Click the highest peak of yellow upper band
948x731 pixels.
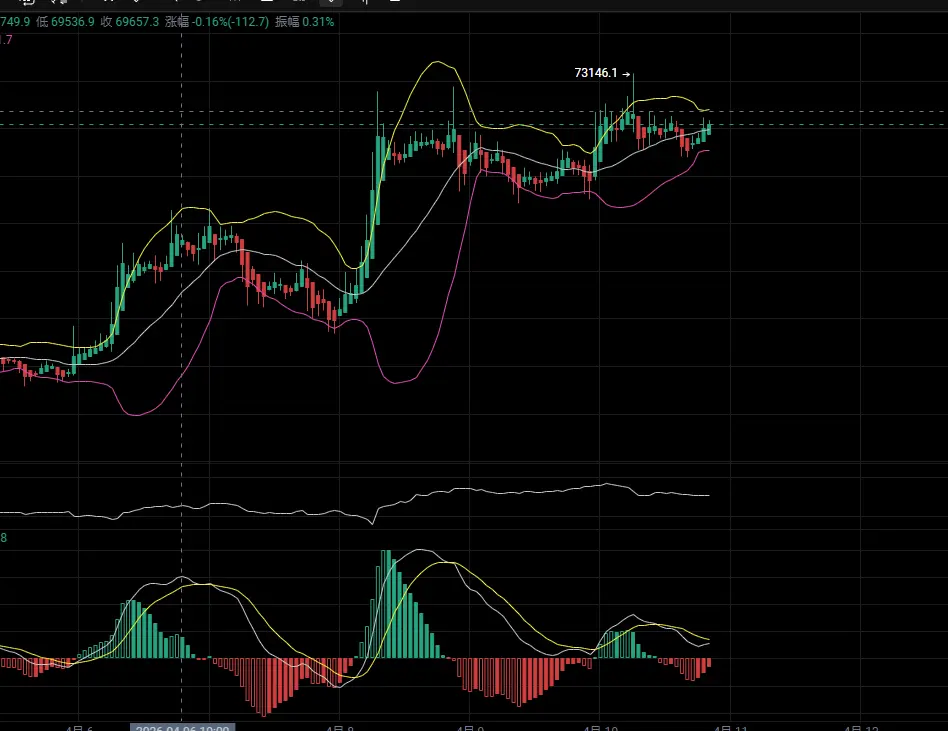[435, 62]
